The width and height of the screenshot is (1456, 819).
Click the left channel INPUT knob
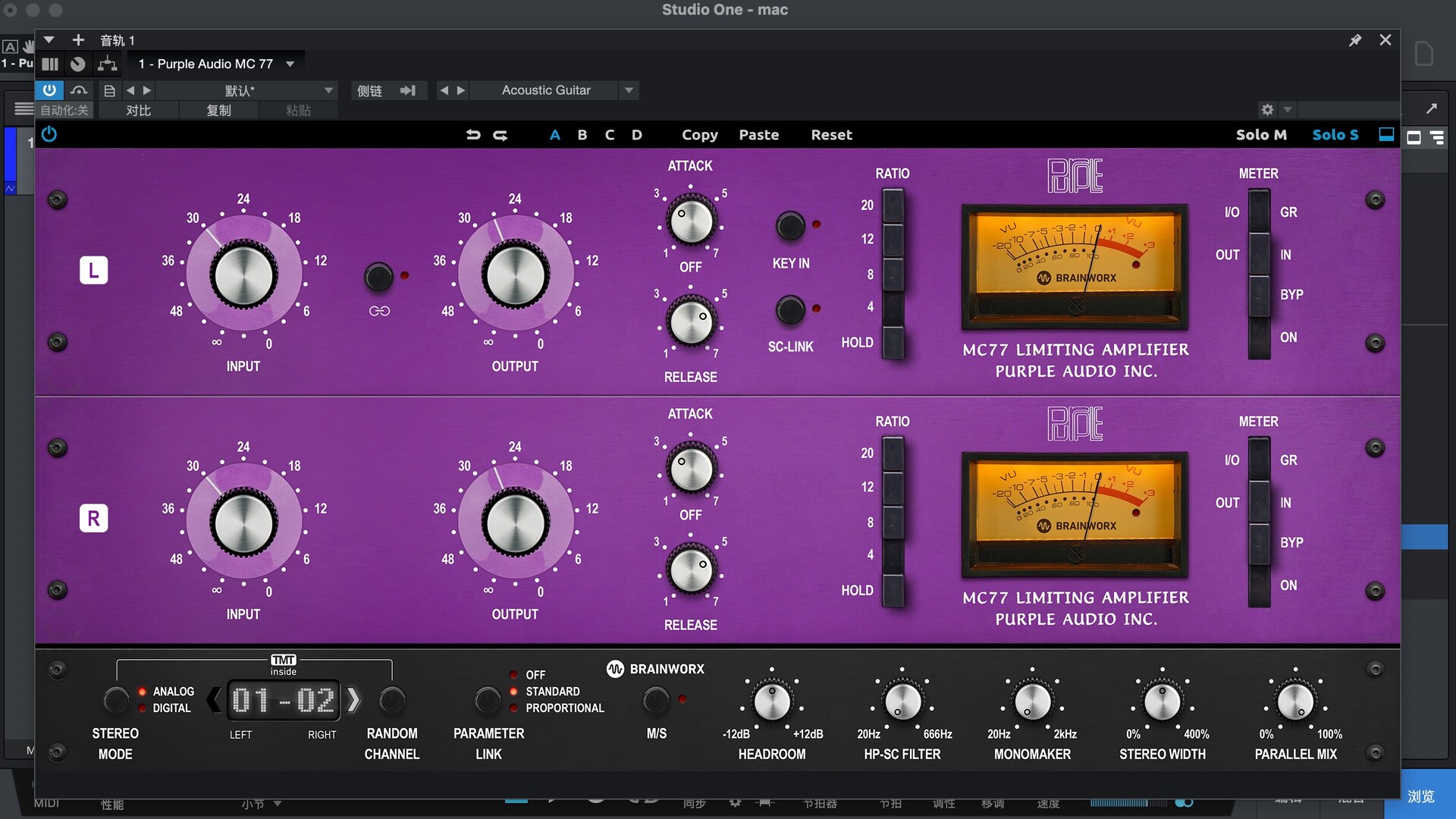coord(243,276)
